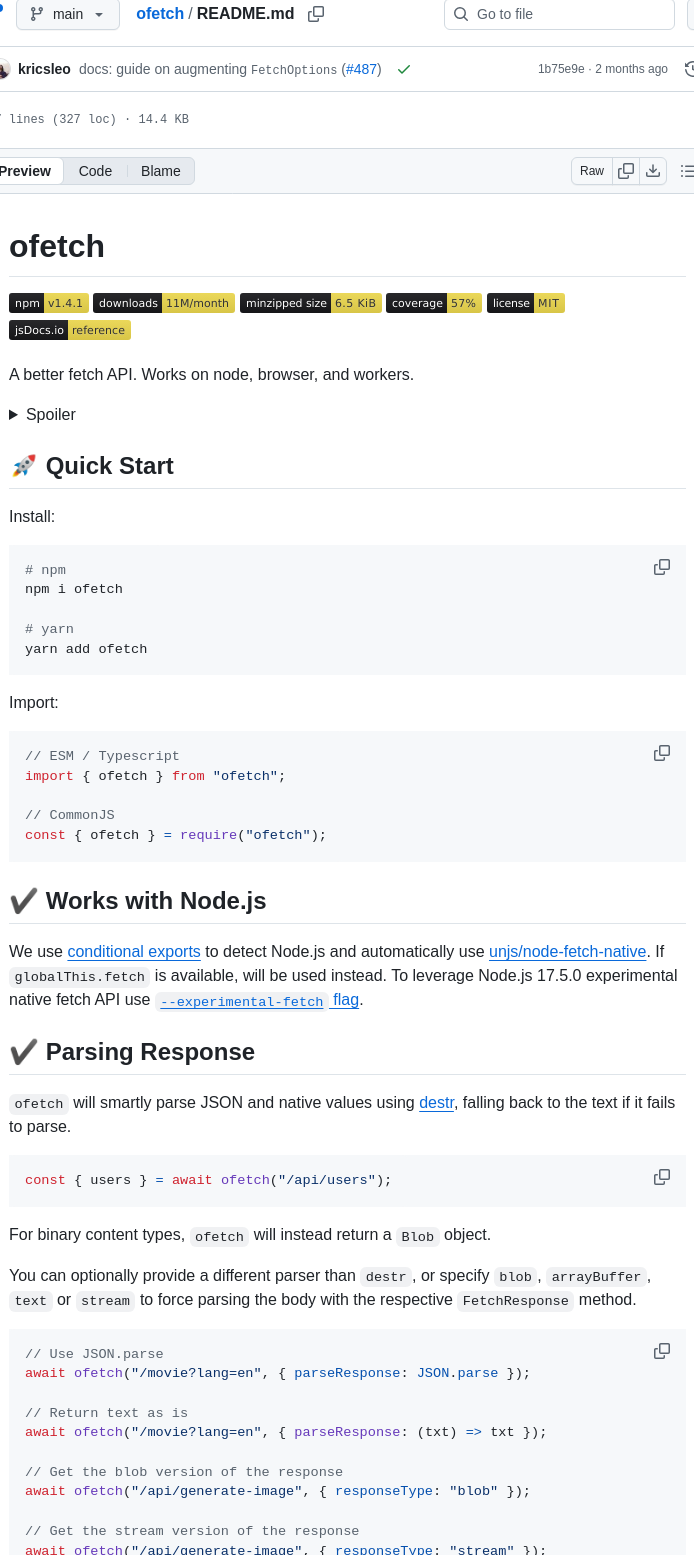Open the destr library link
The width and height of the screenshot is (694, 1555).
(436, 1102)
